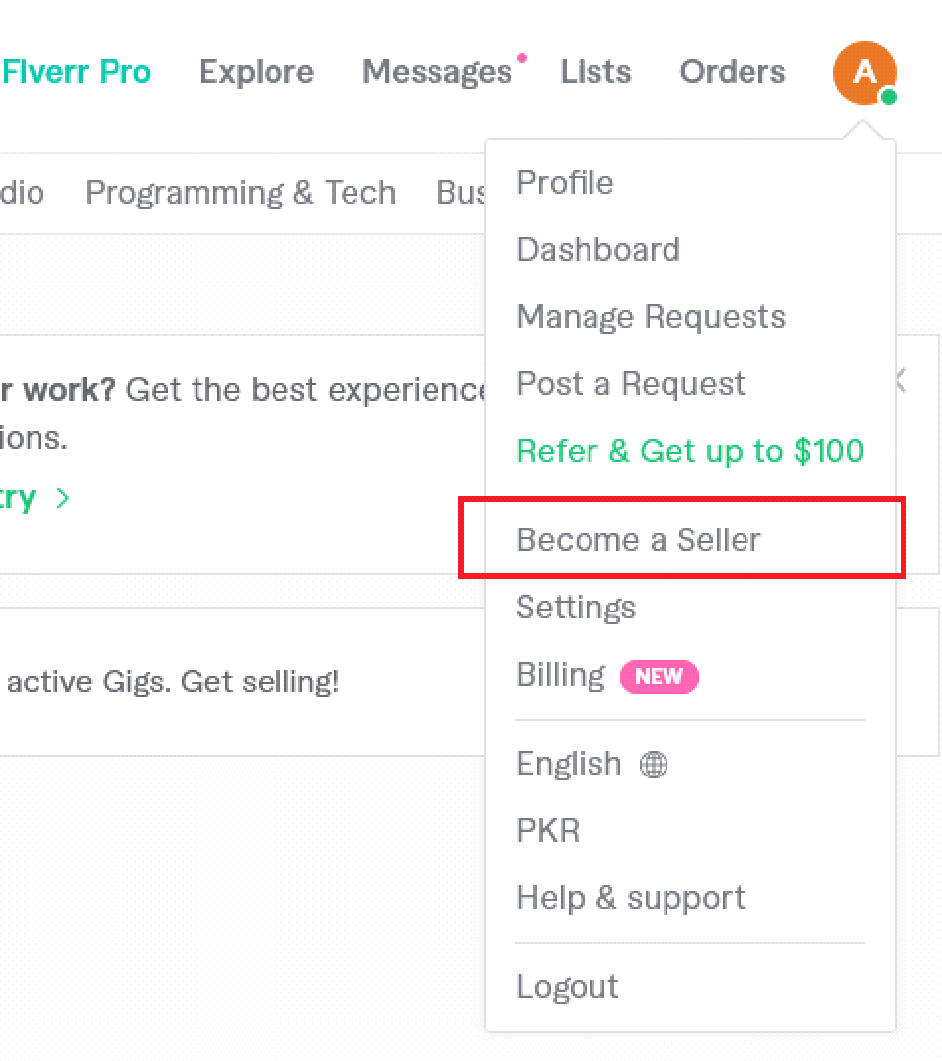Image resolution: width=942 pixels, height=1061 pixels.
Task: Click the Messages notification dot
Action: pos(523,58)
